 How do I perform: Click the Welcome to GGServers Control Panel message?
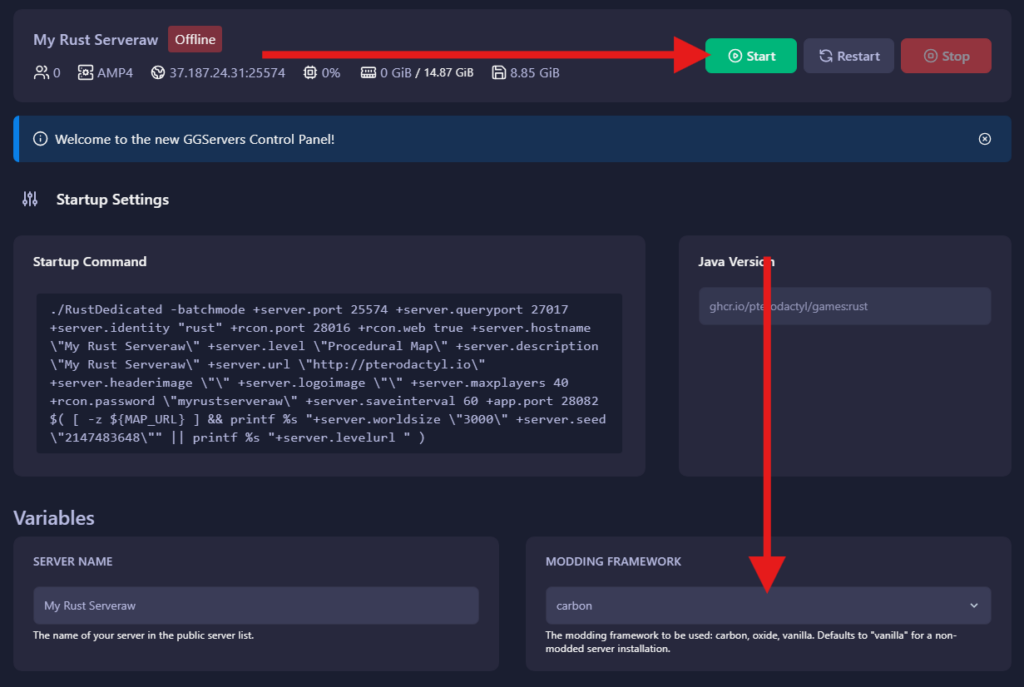[x=195, y=139]
